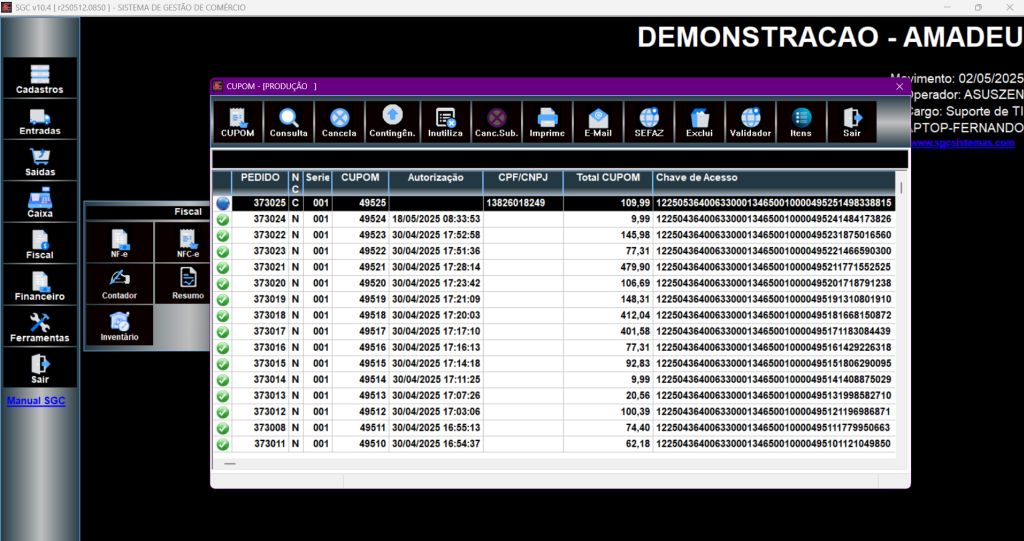Select authorization 30/04/2025 17:16:13
The image size is (1024, 541).
point(436,347)
